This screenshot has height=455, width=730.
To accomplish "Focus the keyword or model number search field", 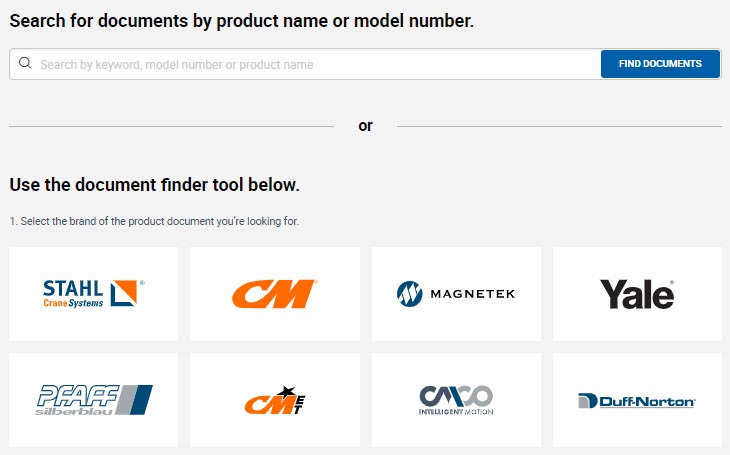I will coord(305,64).
